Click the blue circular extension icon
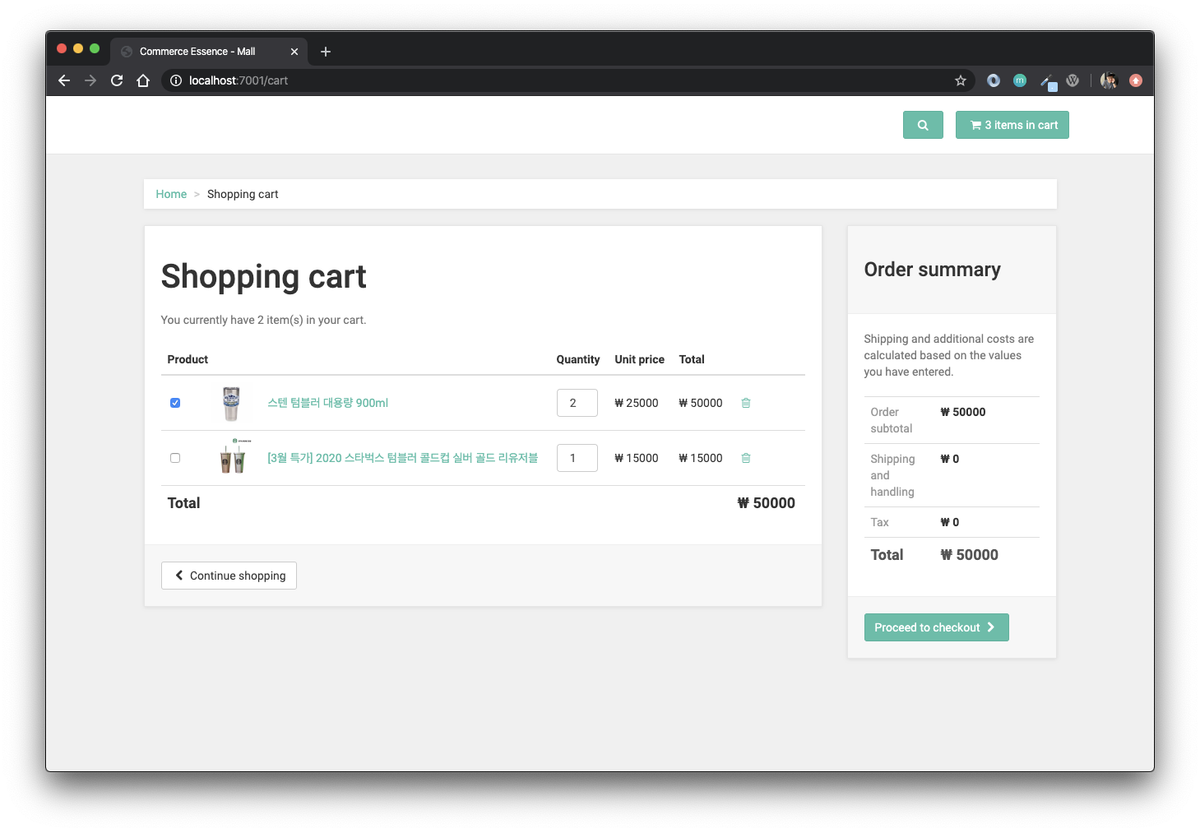 [x=993, y=80]
